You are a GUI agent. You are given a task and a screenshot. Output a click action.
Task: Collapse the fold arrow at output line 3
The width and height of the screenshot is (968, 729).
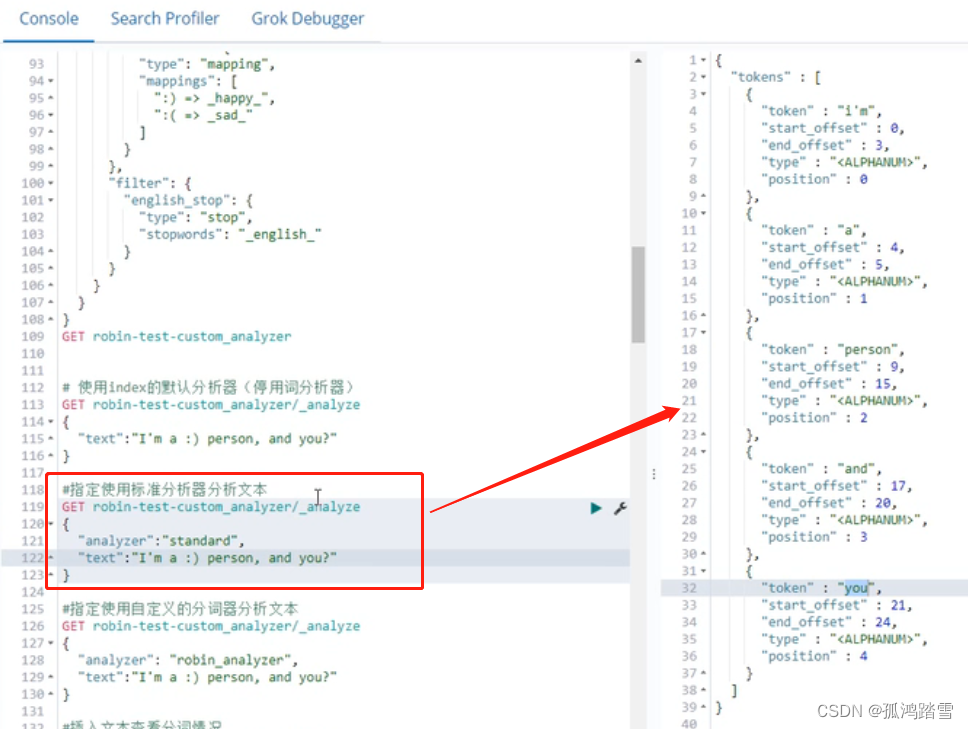[703, 94]
